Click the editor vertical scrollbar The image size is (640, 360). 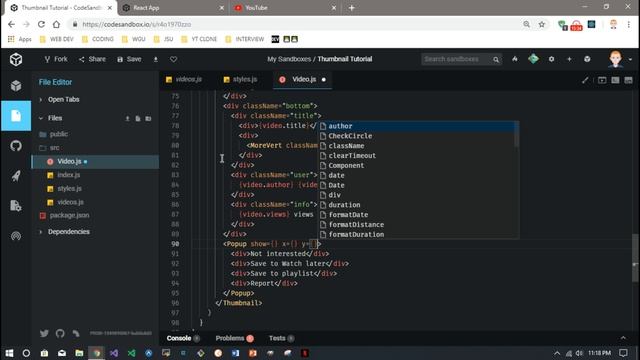coord(636,258)
